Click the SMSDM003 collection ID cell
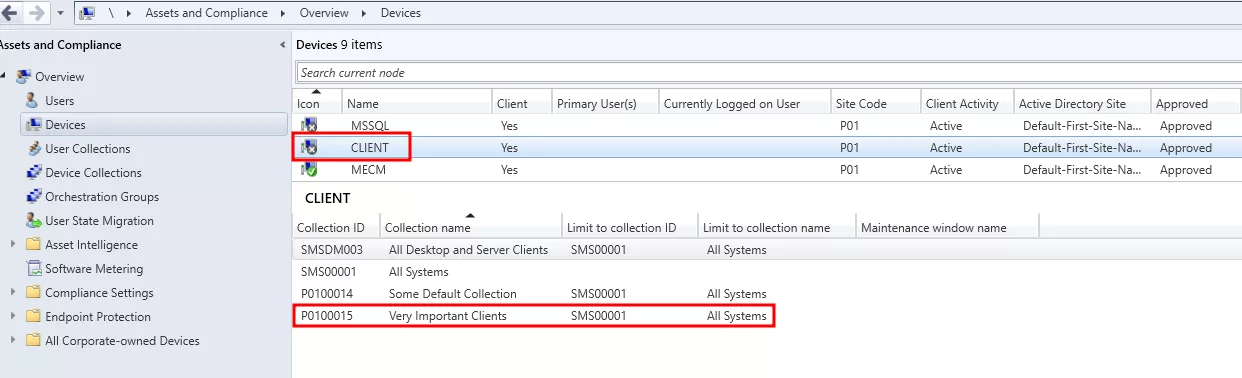The image size is (1242, 378). (331, 250)
